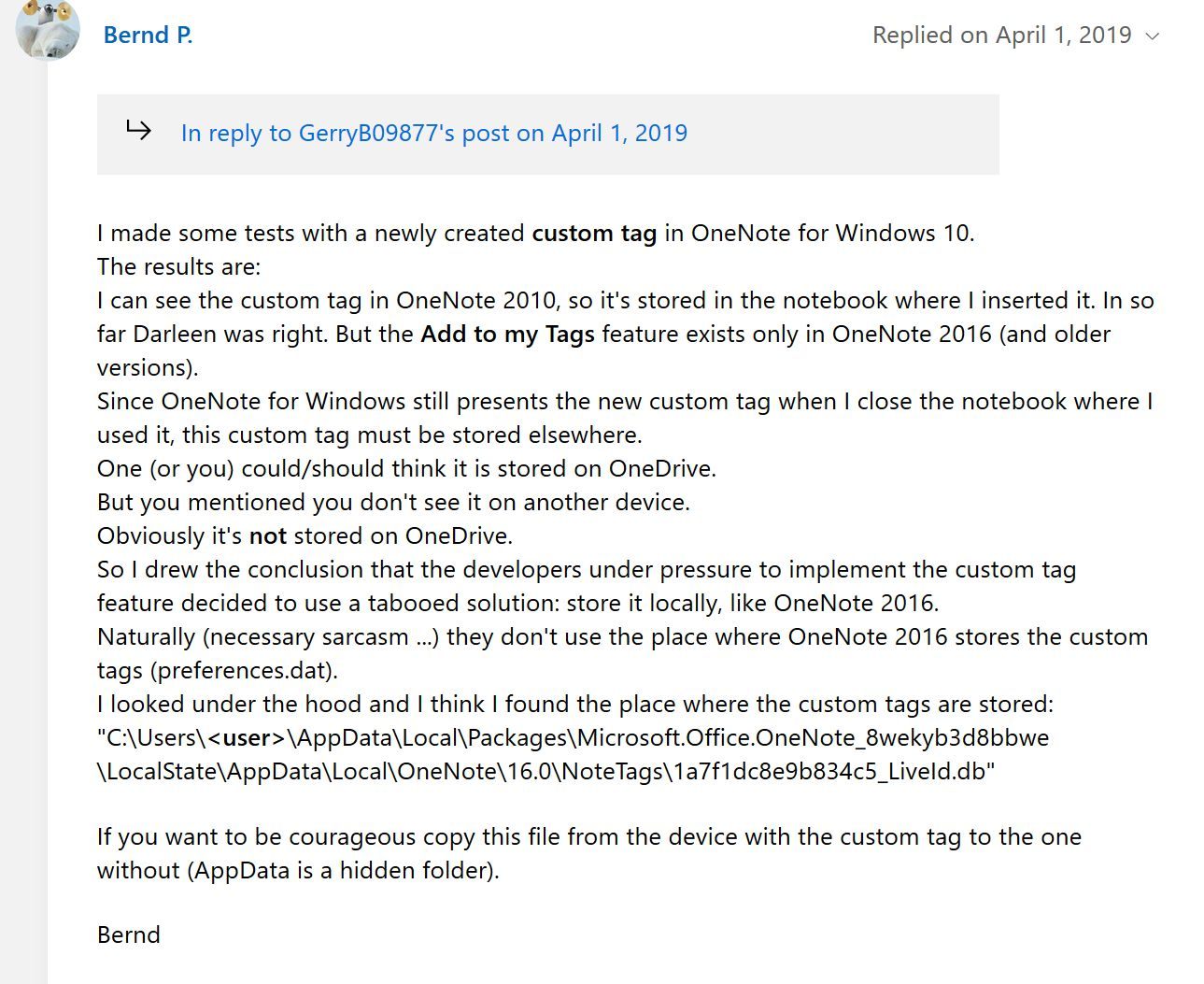Click the 'Replied on April 1, 2019' date text
The width and height of the screenshot is (1204, 984).
(1001, 36)
